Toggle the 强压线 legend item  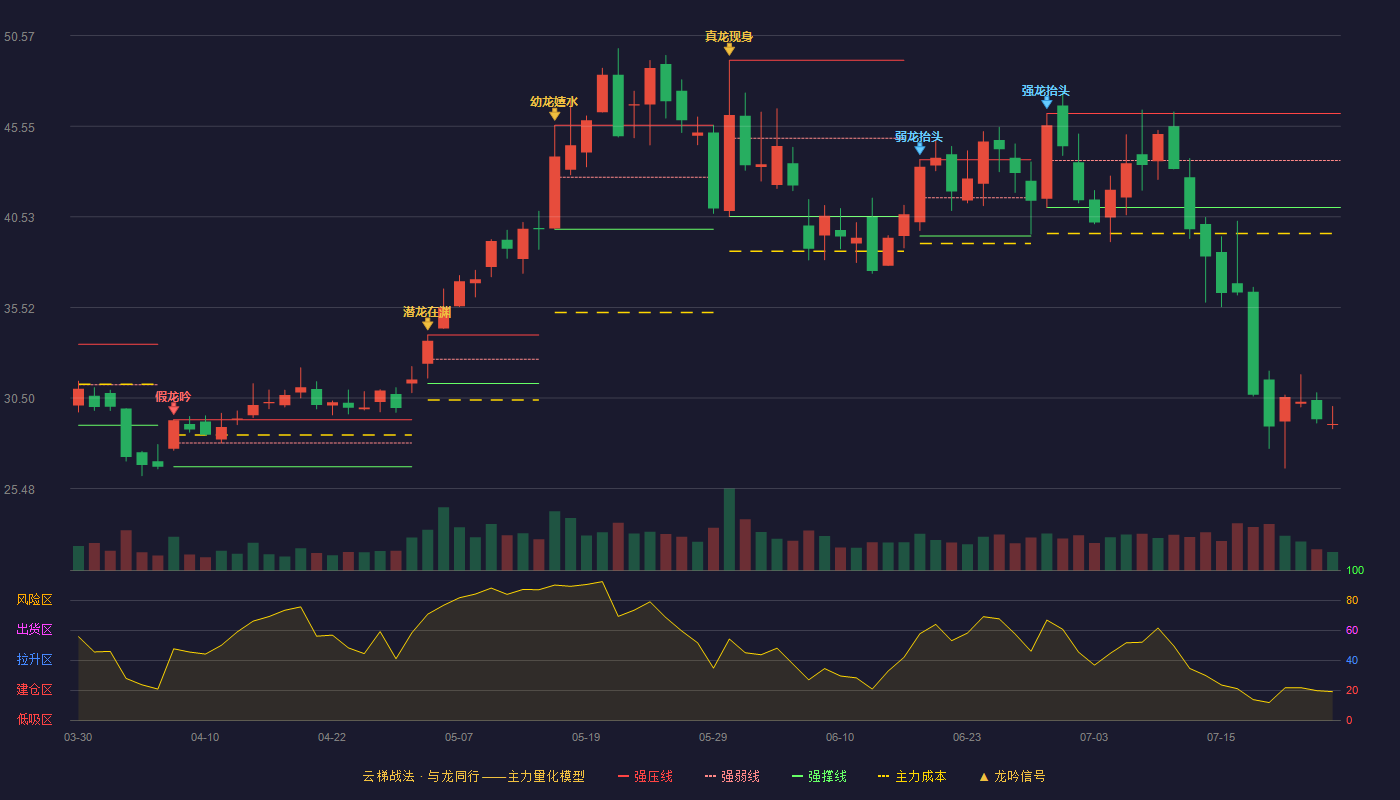tap(645, 776)
